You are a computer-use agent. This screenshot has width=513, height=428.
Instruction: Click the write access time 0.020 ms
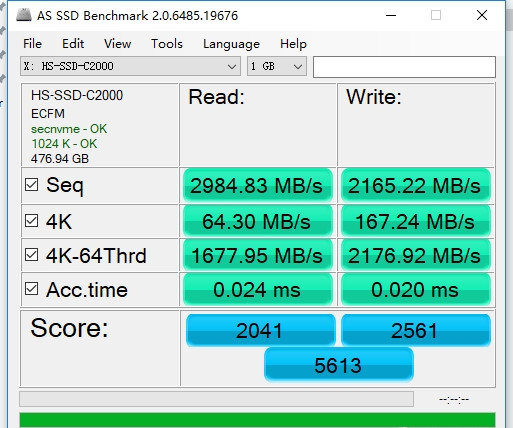415,289
